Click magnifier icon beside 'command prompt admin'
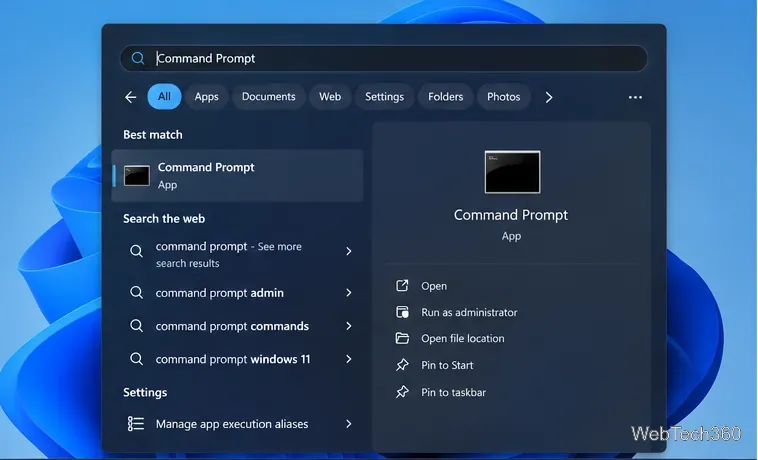758x460 pixels. click(x=136, y=292)
